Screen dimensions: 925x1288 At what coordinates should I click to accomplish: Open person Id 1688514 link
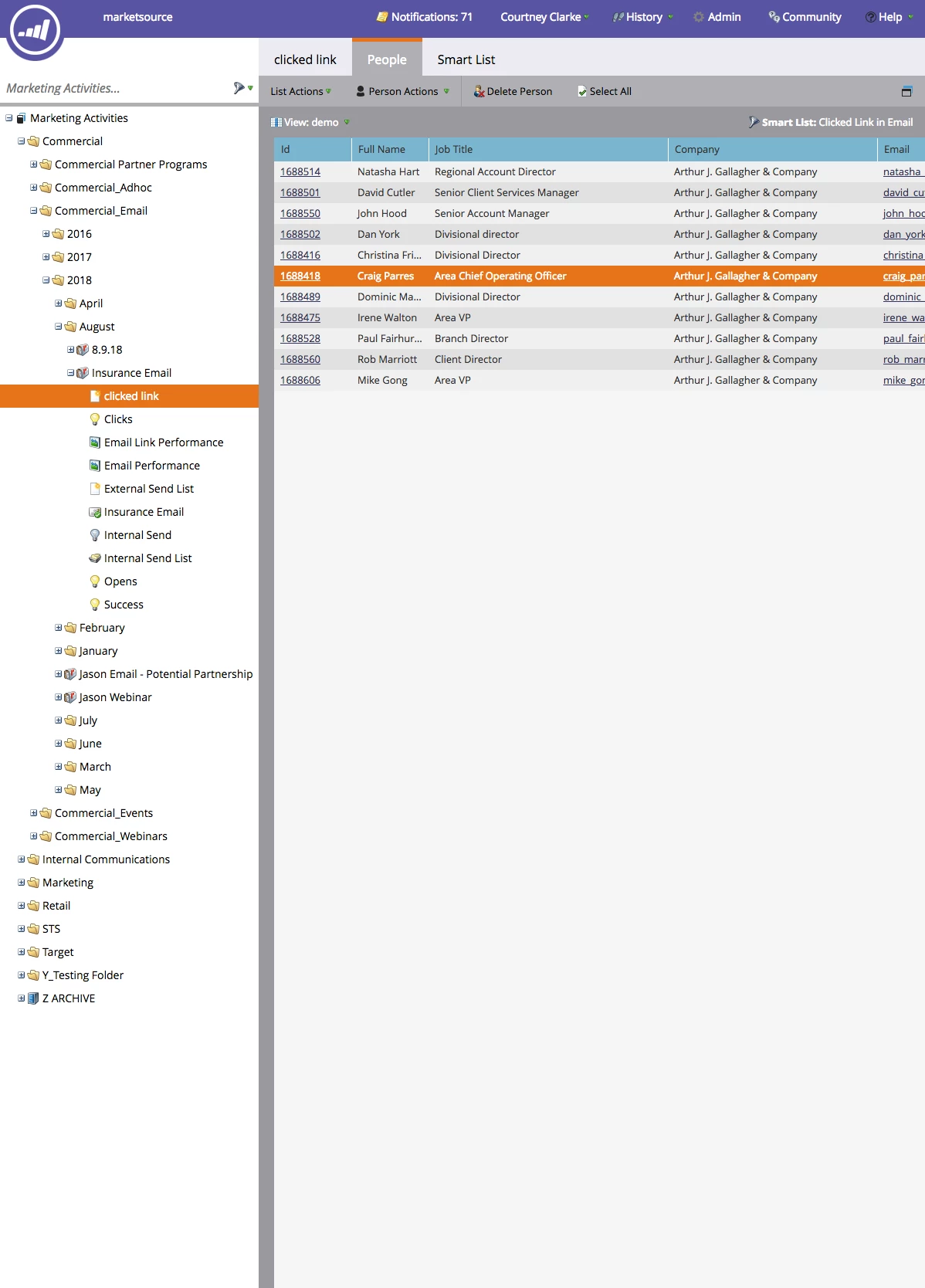(300, 171)
